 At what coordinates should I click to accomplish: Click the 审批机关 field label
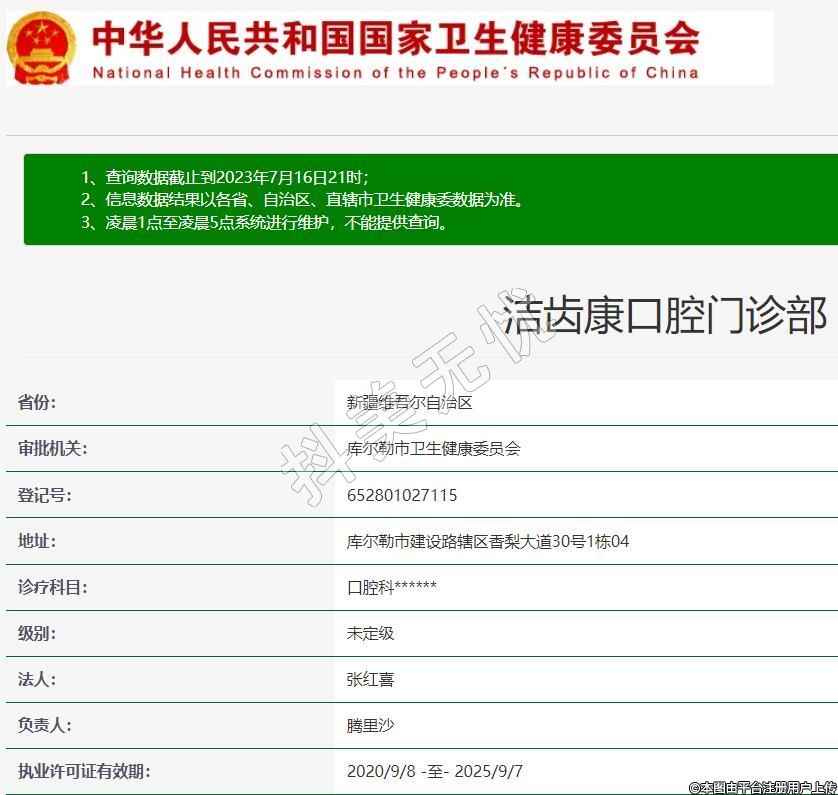click(52, 449)
